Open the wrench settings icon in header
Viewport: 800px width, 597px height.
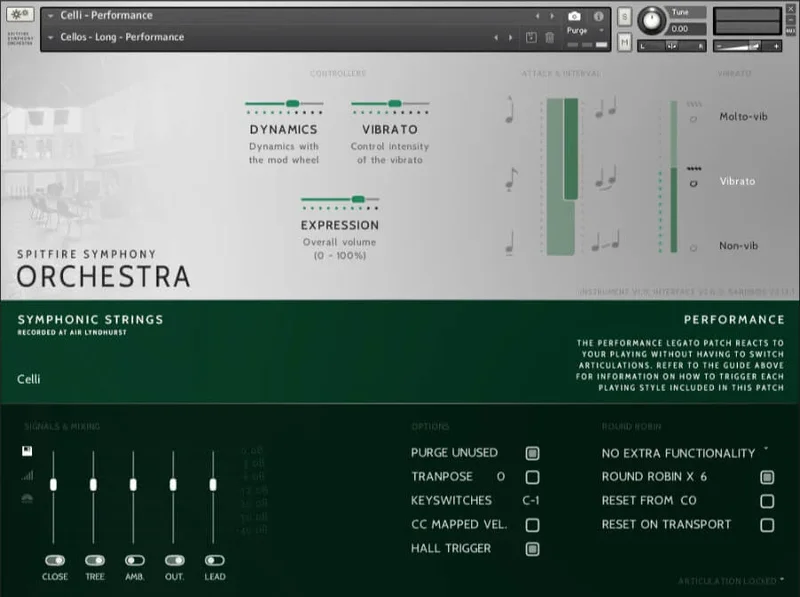coord(20,14)
